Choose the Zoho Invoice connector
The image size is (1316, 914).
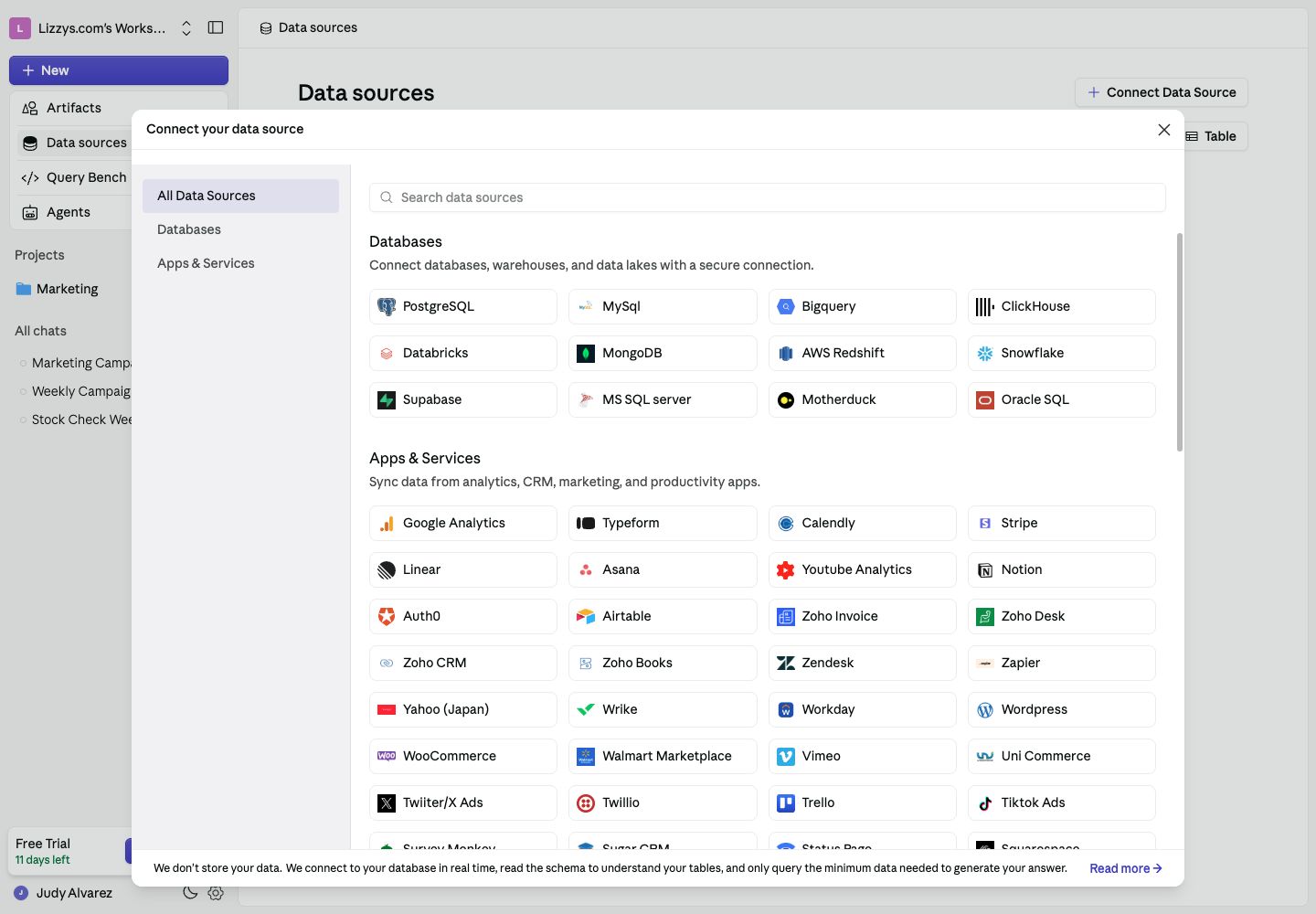click(x=863, y=617)
